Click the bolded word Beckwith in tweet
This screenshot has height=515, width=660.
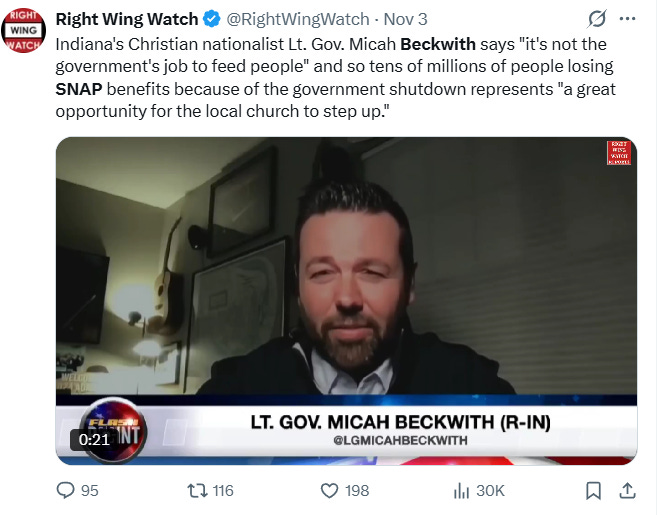438,44
